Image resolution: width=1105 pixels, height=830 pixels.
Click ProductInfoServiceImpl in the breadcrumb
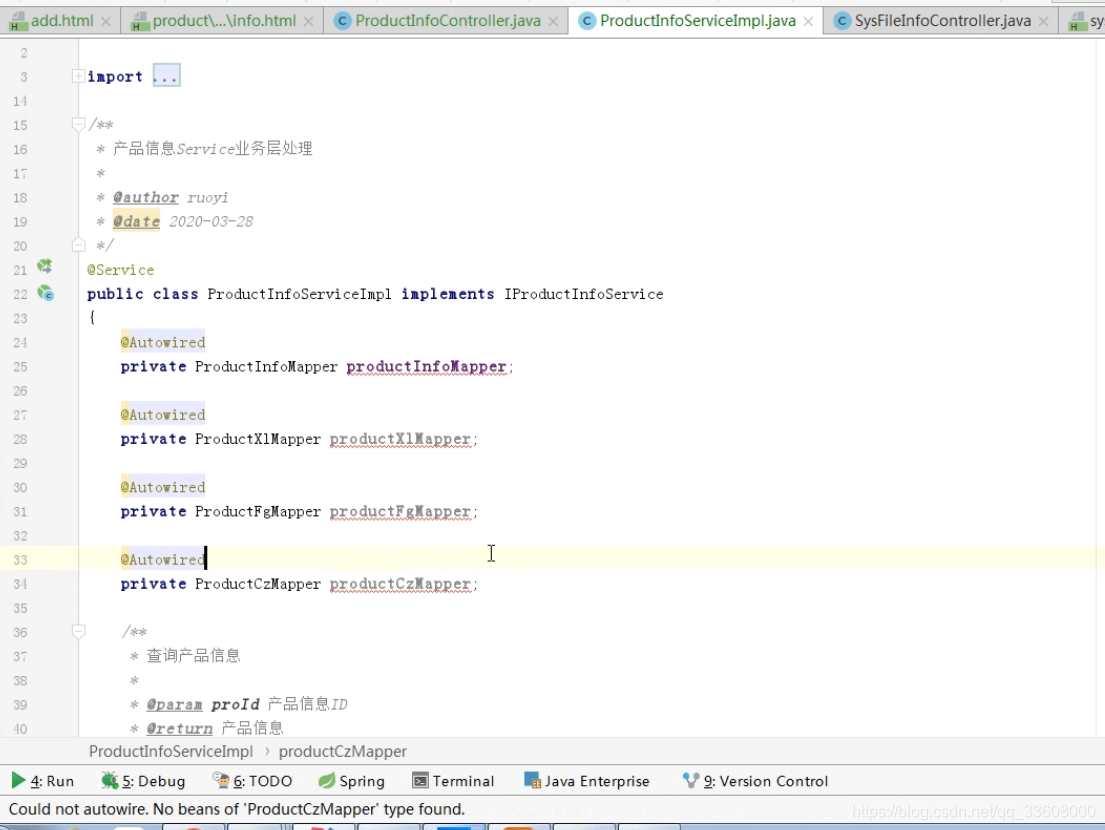(171, 752)
